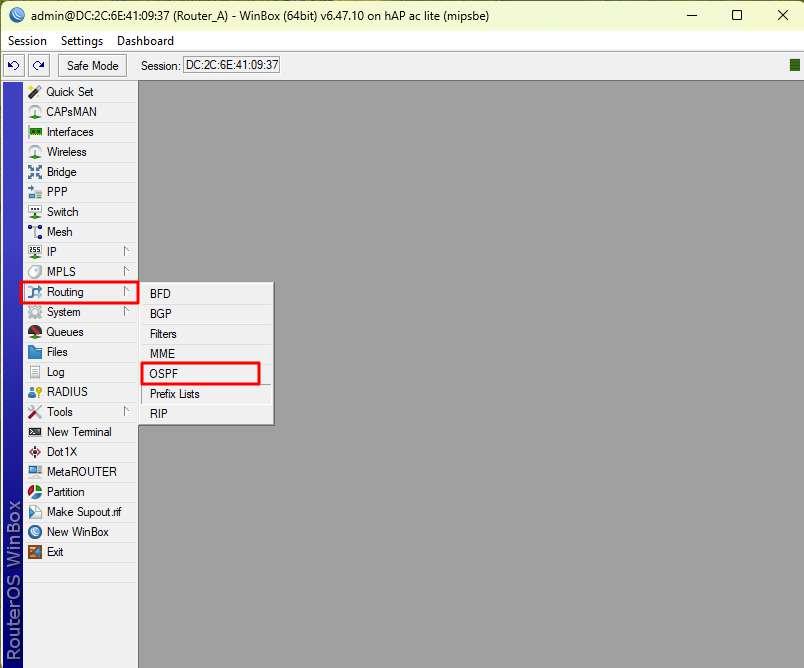Click the Interfaces icon in sidebar
The width and height of the screenshot is (804, 668).
[x=35, y=132]
